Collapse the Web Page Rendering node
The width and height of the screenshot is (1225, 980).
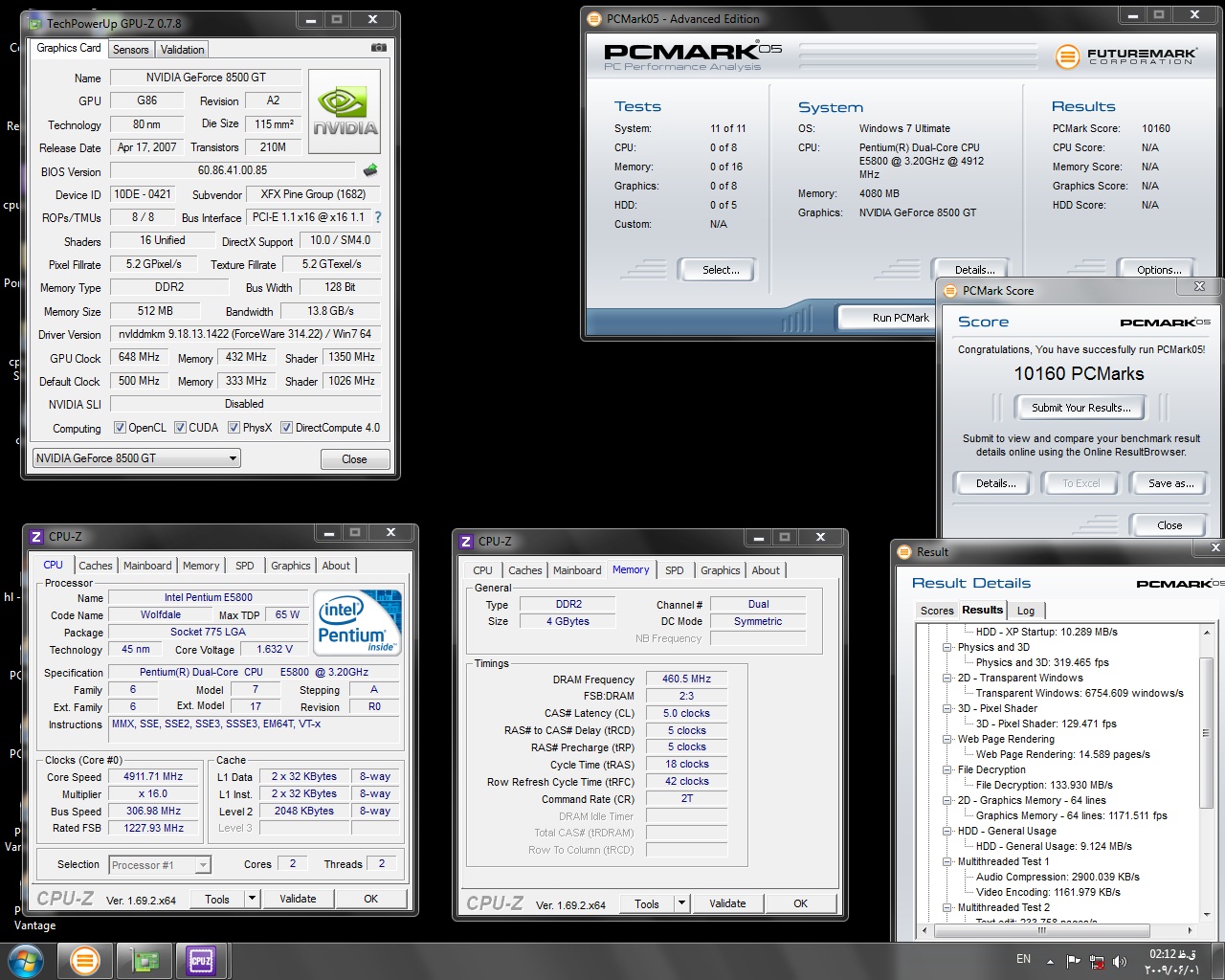click(947, 739)
